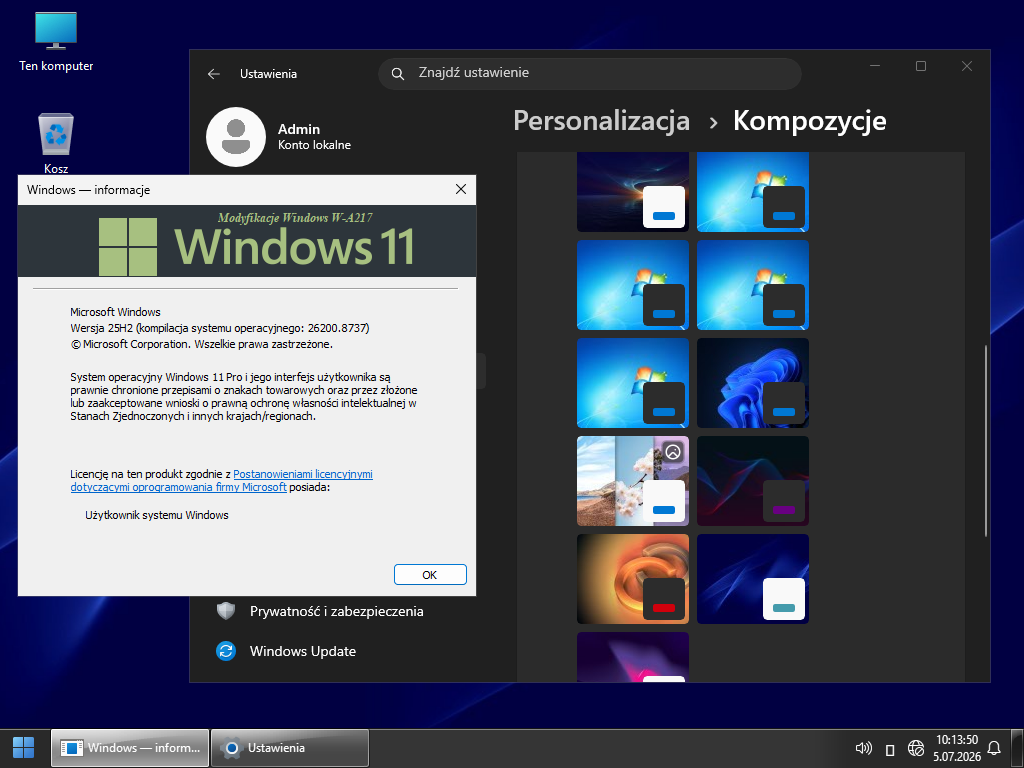Click the breadcrumb chevron before Kompozycje
The image size is (1024, 768).
(x=713, y=123)
